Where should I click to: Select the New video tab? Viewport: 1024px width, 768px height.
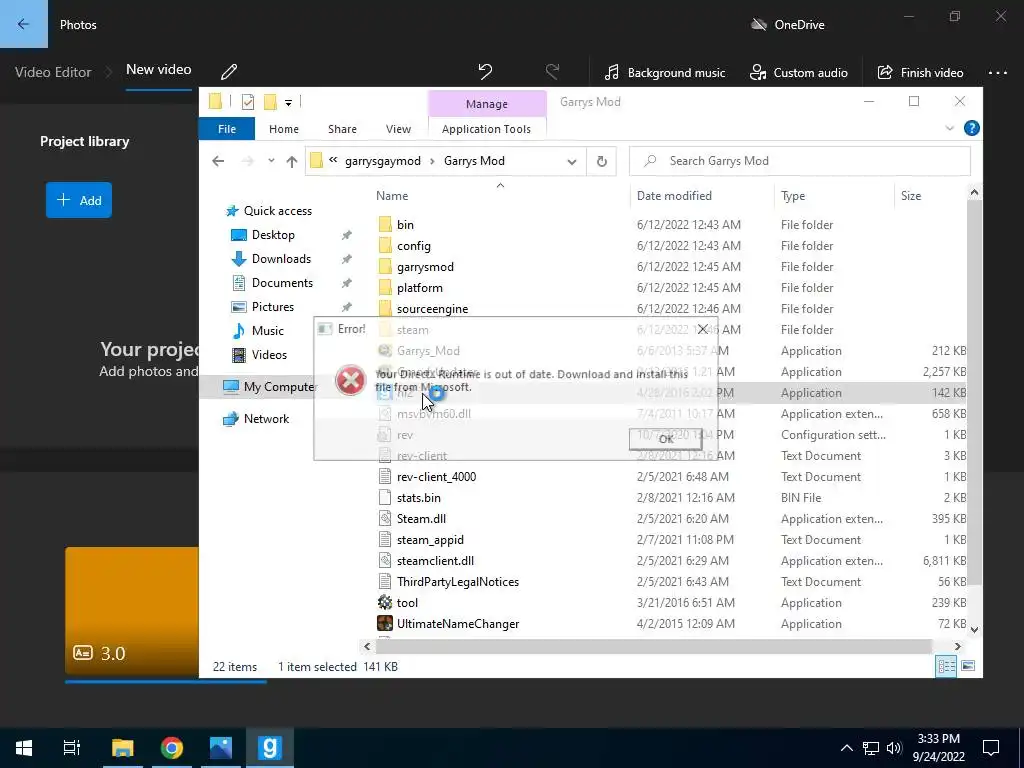tap(159, 70)
